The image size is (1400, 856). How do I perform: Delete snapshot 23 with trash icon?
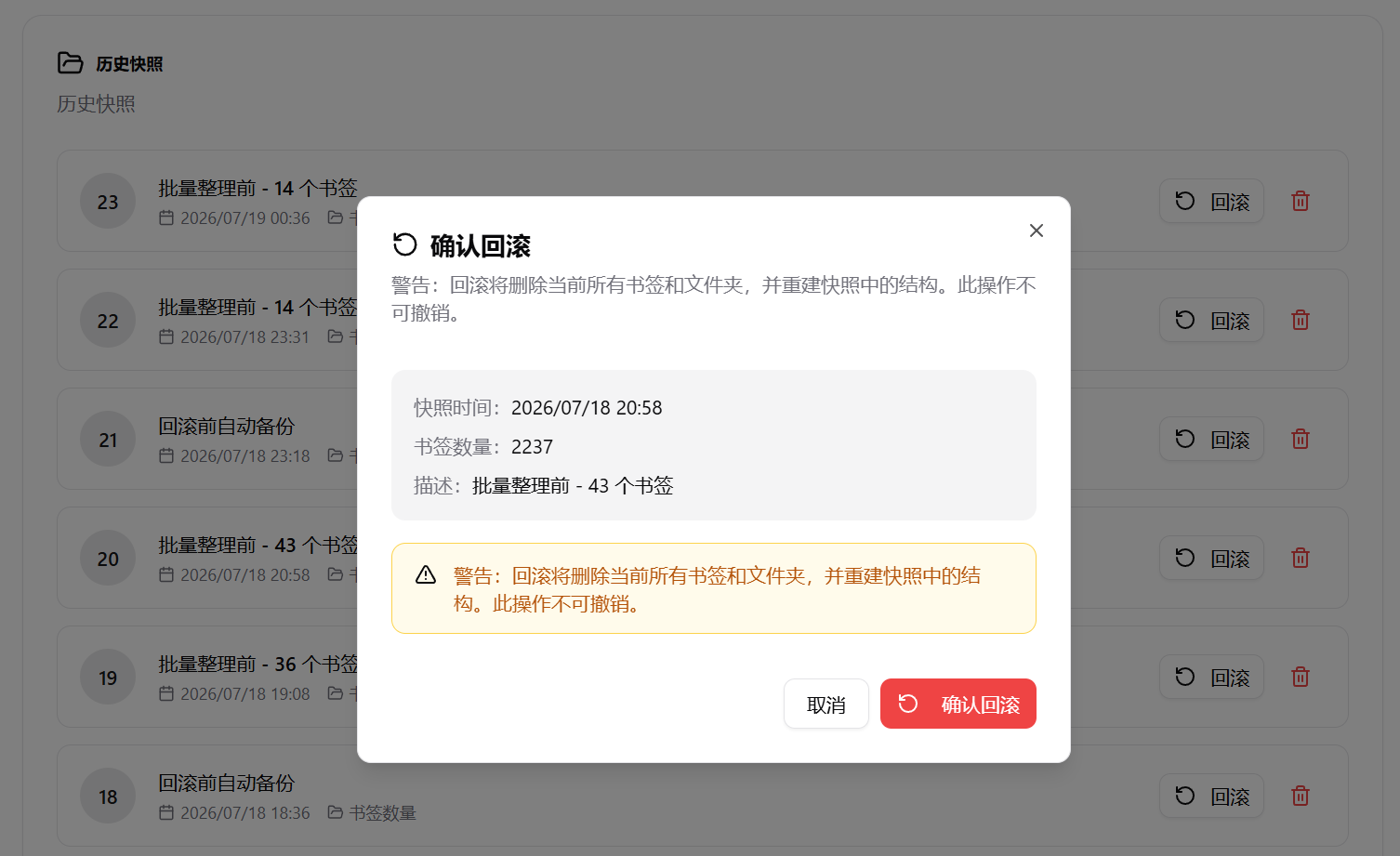1301,201
